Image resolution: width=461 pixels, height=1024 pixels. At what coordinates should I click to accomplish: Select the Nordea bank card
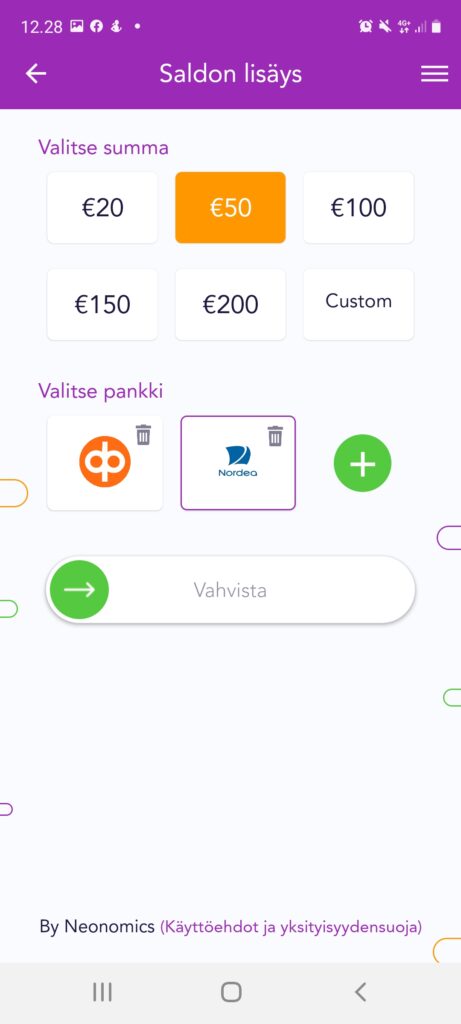238,462
